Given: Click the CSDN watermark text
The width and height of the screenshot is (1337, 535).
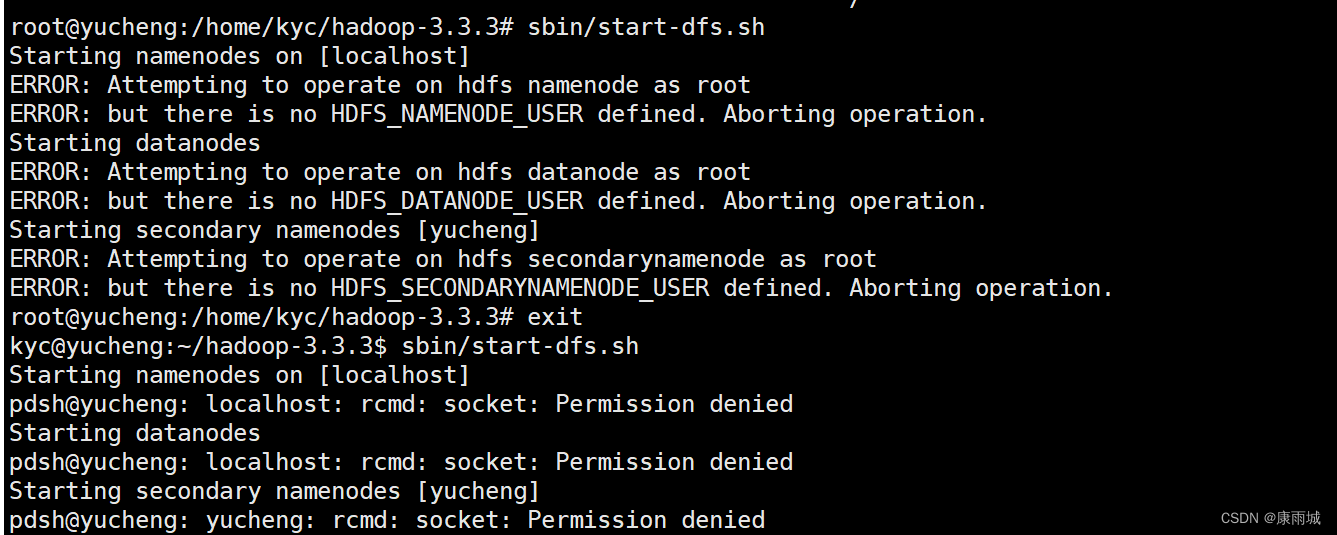Looking at the screenshot, I should (x=1270, y=518).
